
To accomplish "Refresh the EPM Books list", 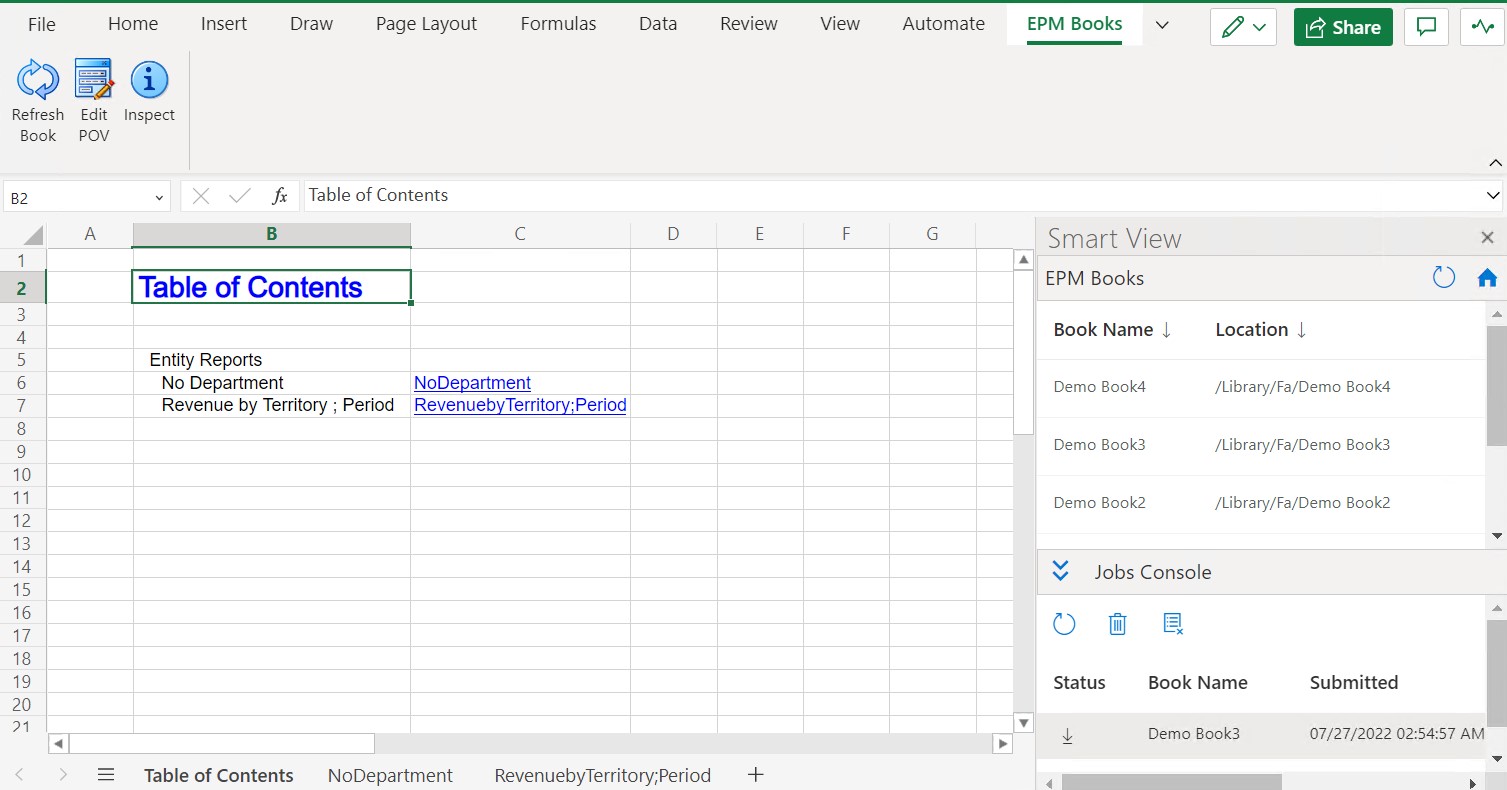I will [1443, 277].
